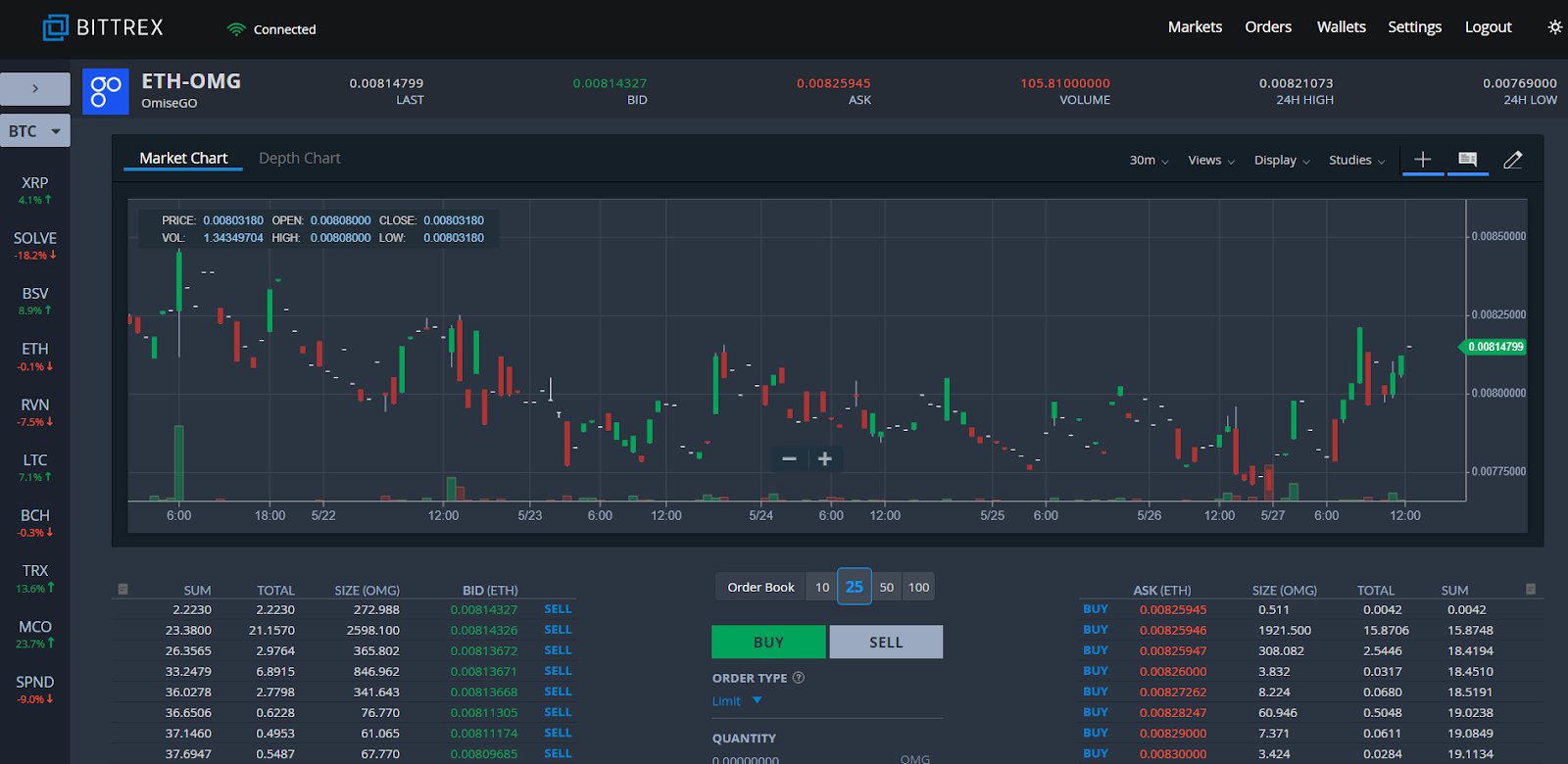Screen dimensions: 1568x764
Task: Zoom in the chart with plus icon
Action: point(825,458)
